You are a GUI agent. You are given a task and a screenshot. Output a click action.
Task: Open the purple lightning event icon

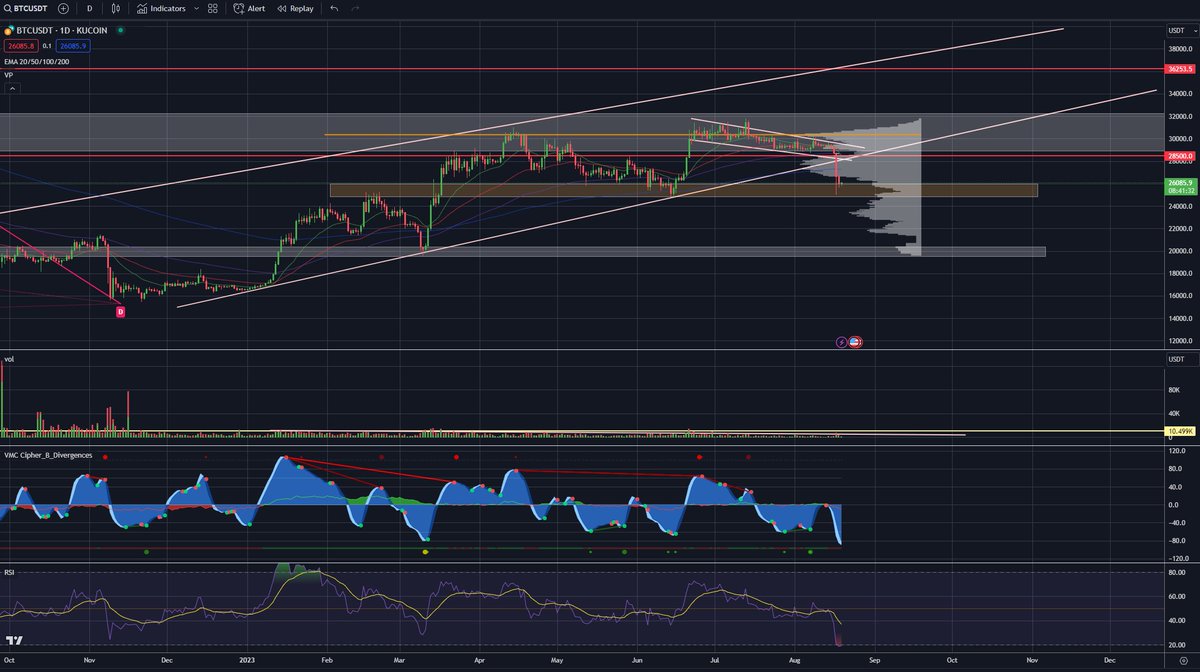[x=841, y=341]
